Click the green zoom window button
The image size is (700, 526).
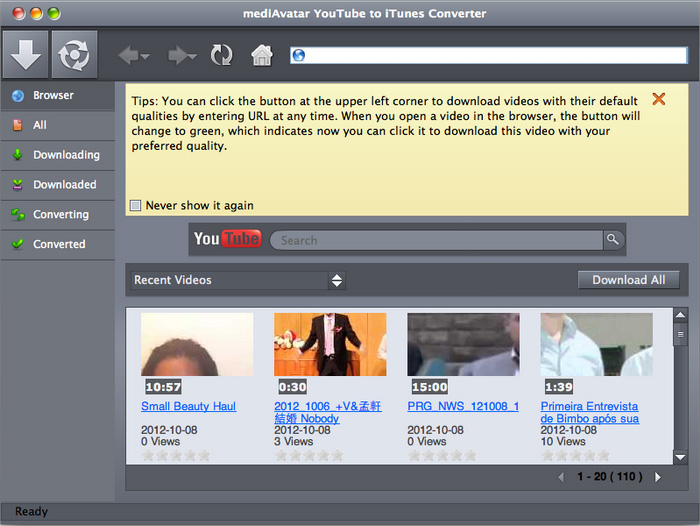coord(54,13)
